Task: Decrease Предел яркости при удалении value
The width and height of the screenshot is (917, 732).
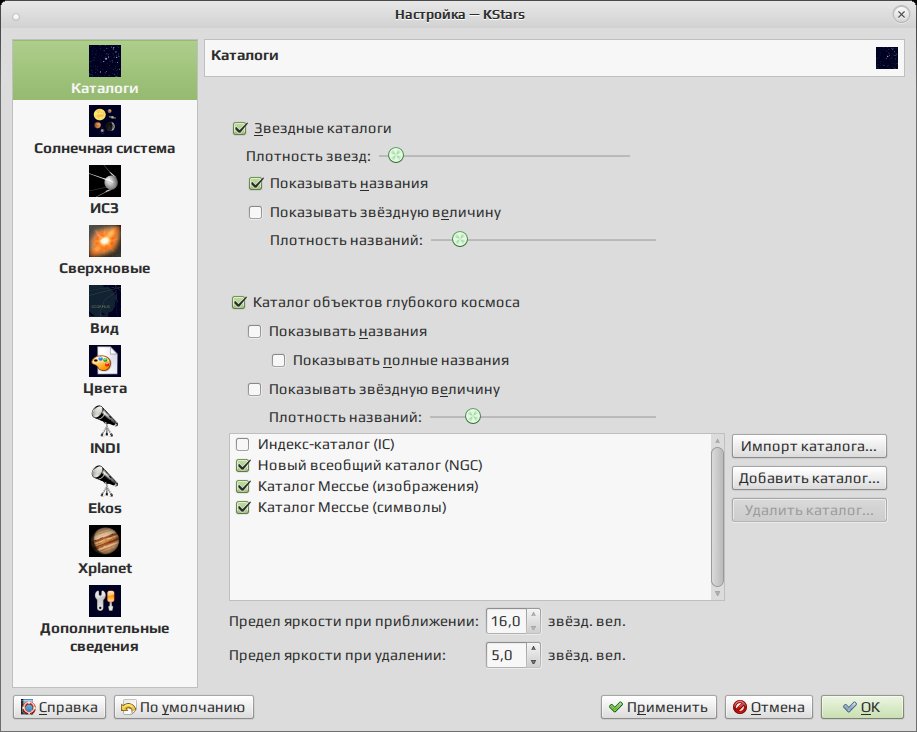Action: (533, 662)
